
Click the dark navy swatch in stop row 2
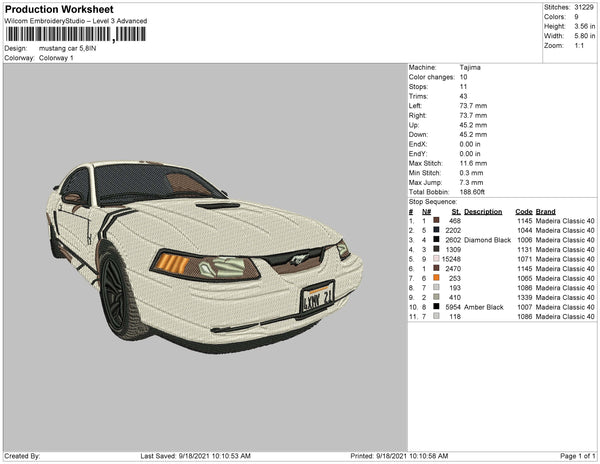(436, 230)
